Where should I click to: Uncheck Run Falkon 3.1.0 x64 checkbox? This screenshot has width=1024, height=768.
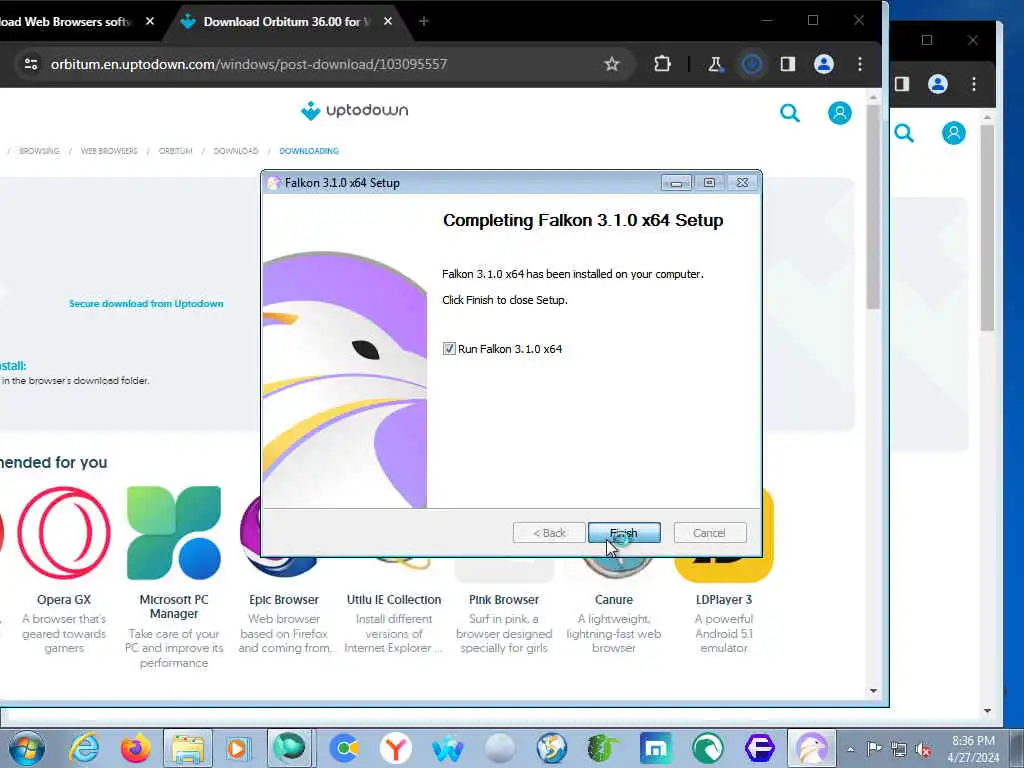449,349
